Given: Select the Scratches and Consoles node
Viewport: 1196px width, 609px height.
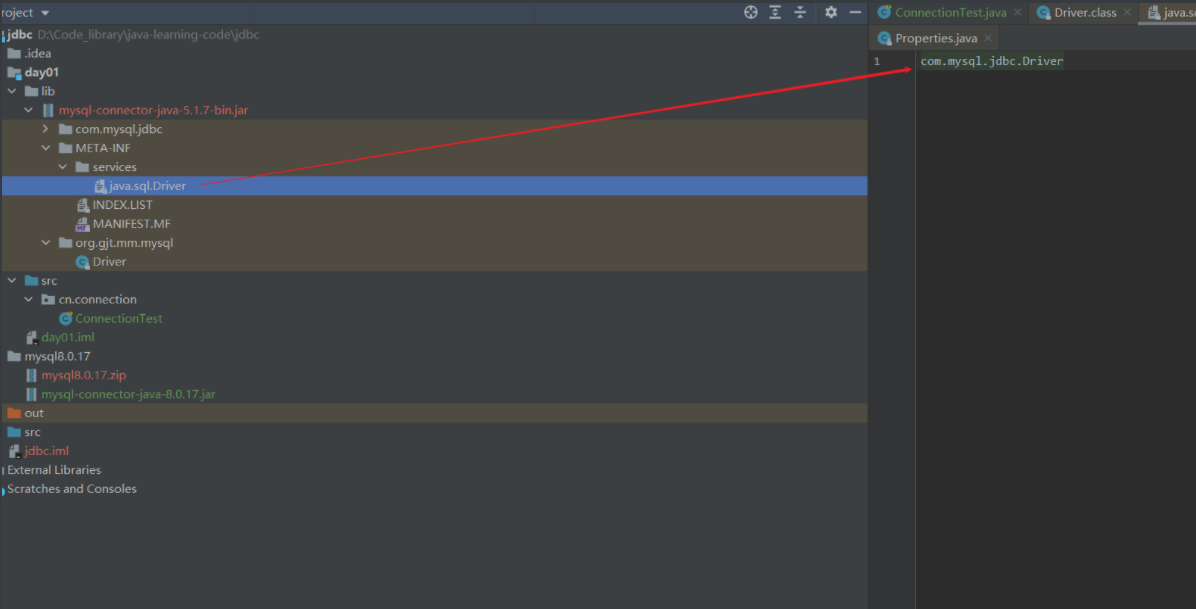Looking at the screenshot, I should click(72, 488).
